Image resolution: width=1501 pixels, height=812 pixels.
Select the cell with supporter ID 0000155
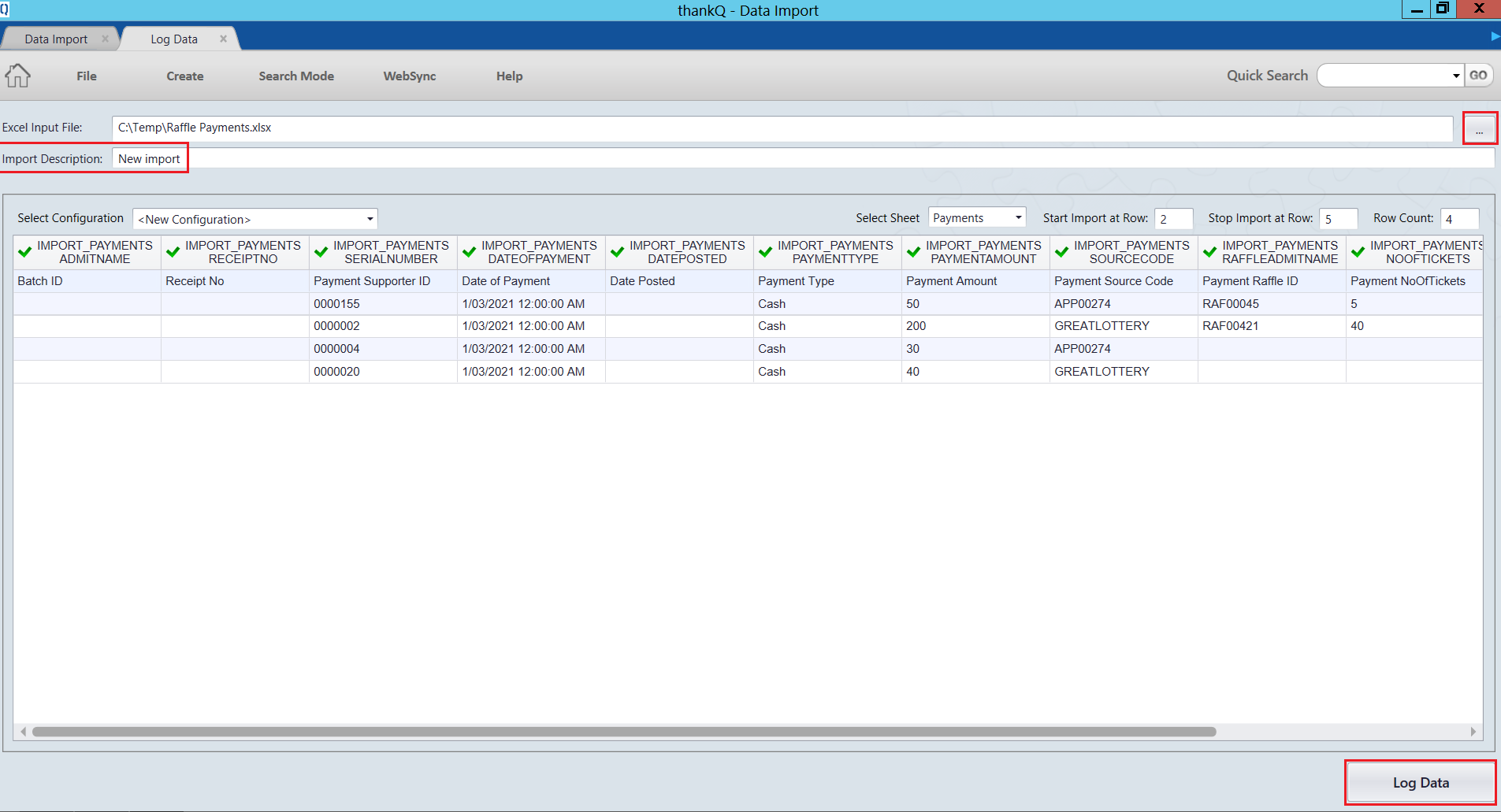tap(383, 304)
